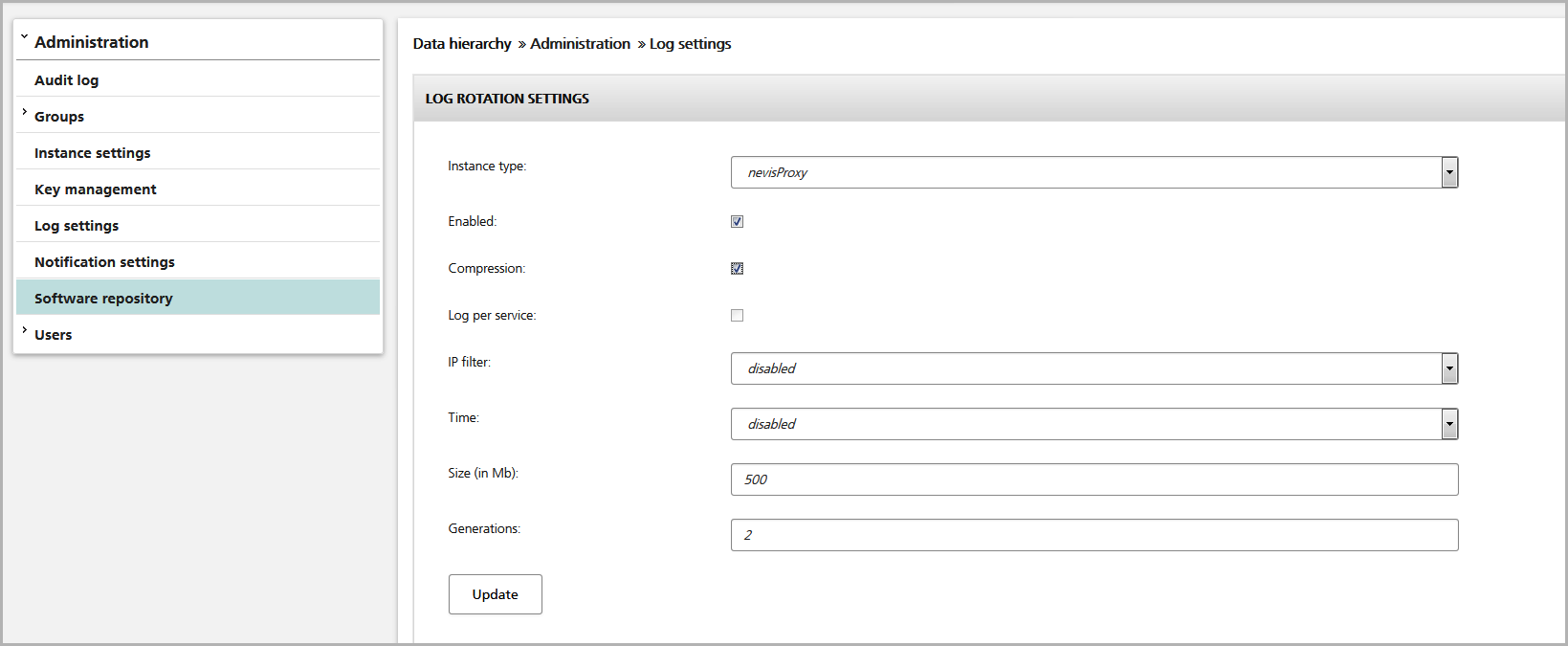
Task: Click the 'IP filter:' label
Action: [x=469, y=362]
